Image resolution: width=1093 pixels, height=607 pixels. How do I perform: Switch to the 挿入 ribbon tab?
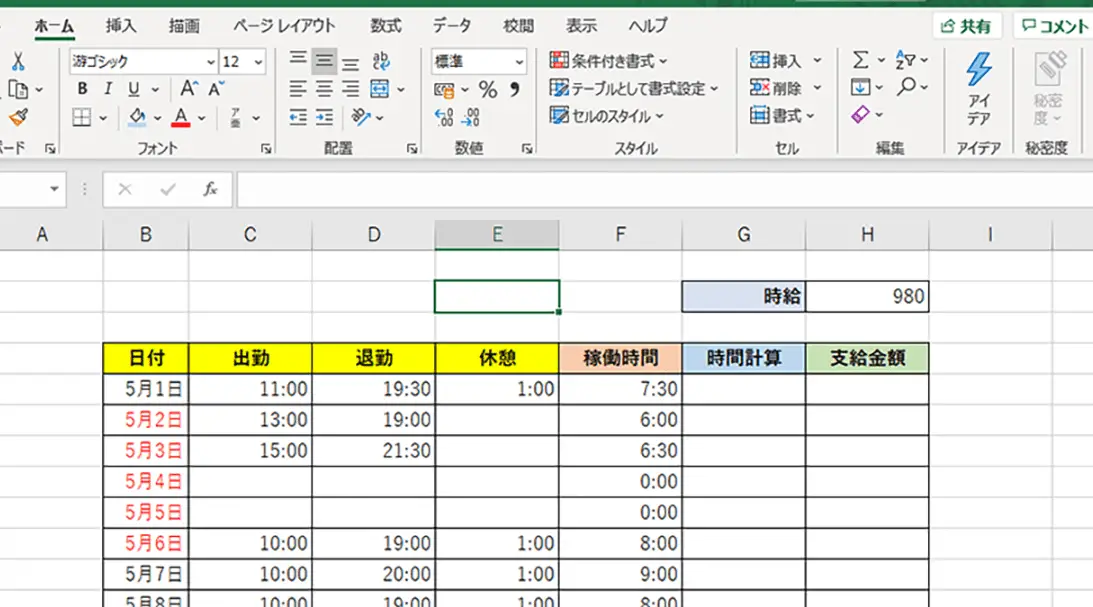[x=121, y=26]
